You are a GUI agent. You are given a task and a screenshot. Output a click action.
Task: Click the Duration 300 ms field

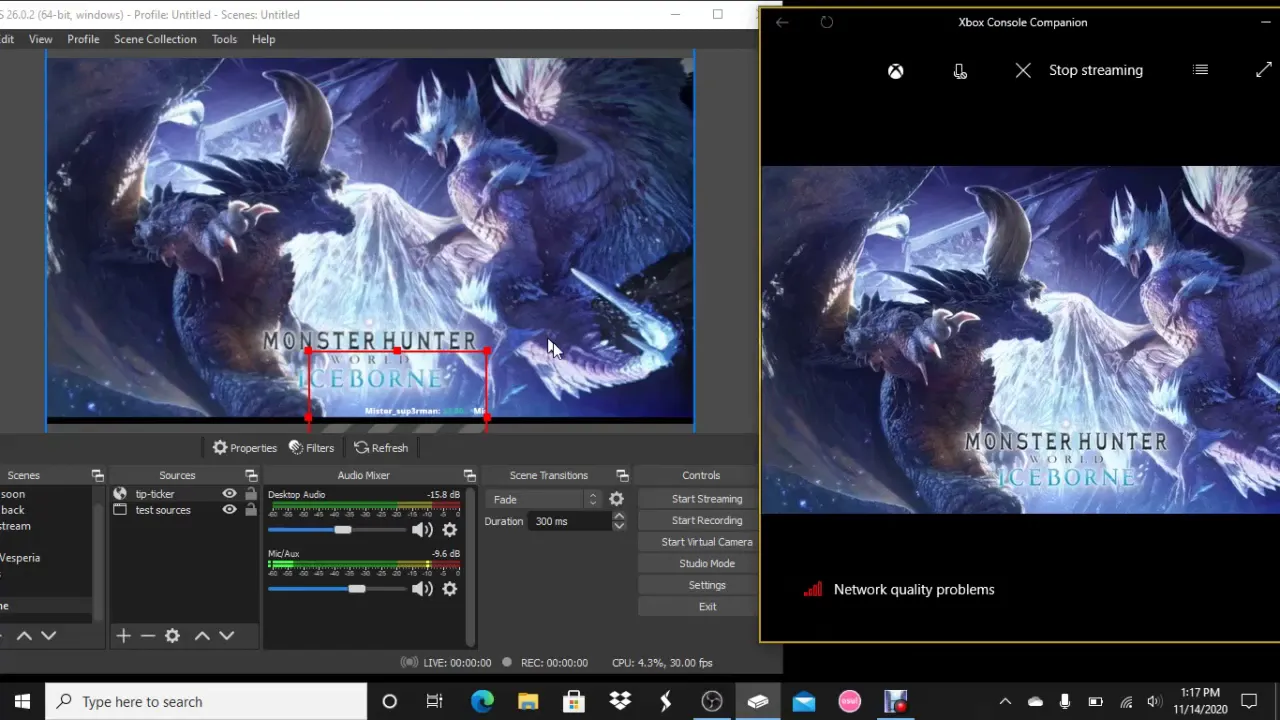[570, 521]
